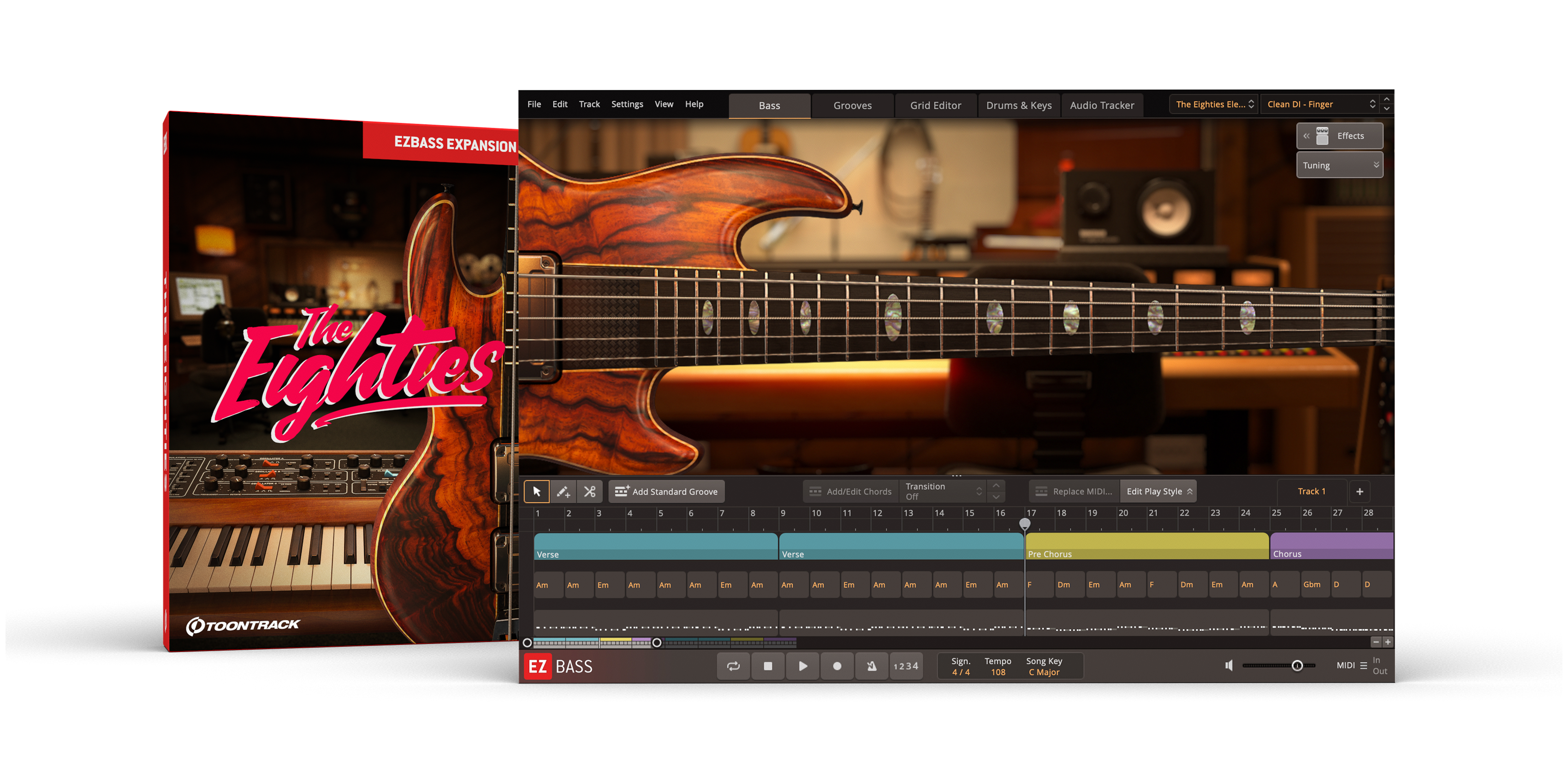Open the Settings menu
This screenshot has width=1568, height=784.
pyautogui.click(x=627, y=104)
